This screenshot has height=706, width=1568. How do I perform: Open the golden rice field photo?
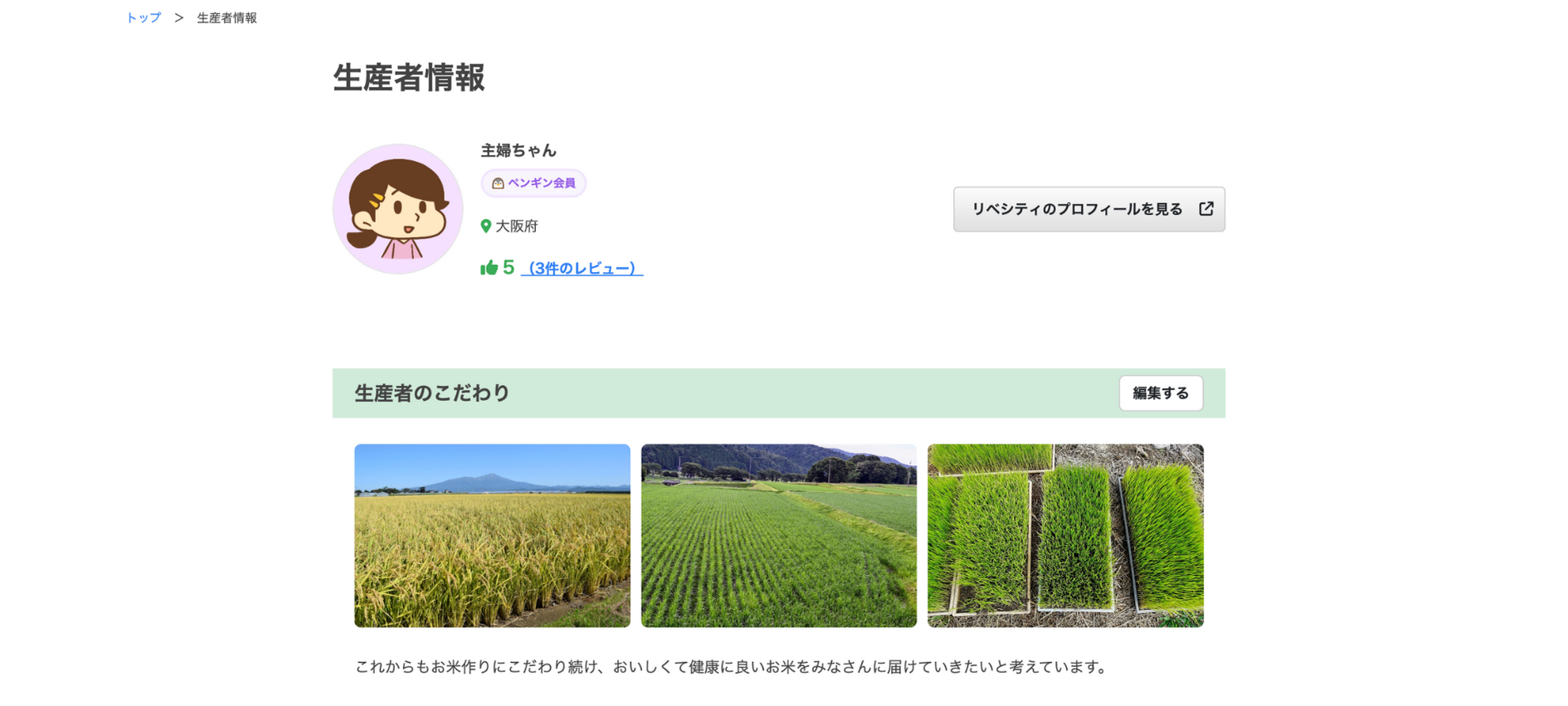coord(492,535)
